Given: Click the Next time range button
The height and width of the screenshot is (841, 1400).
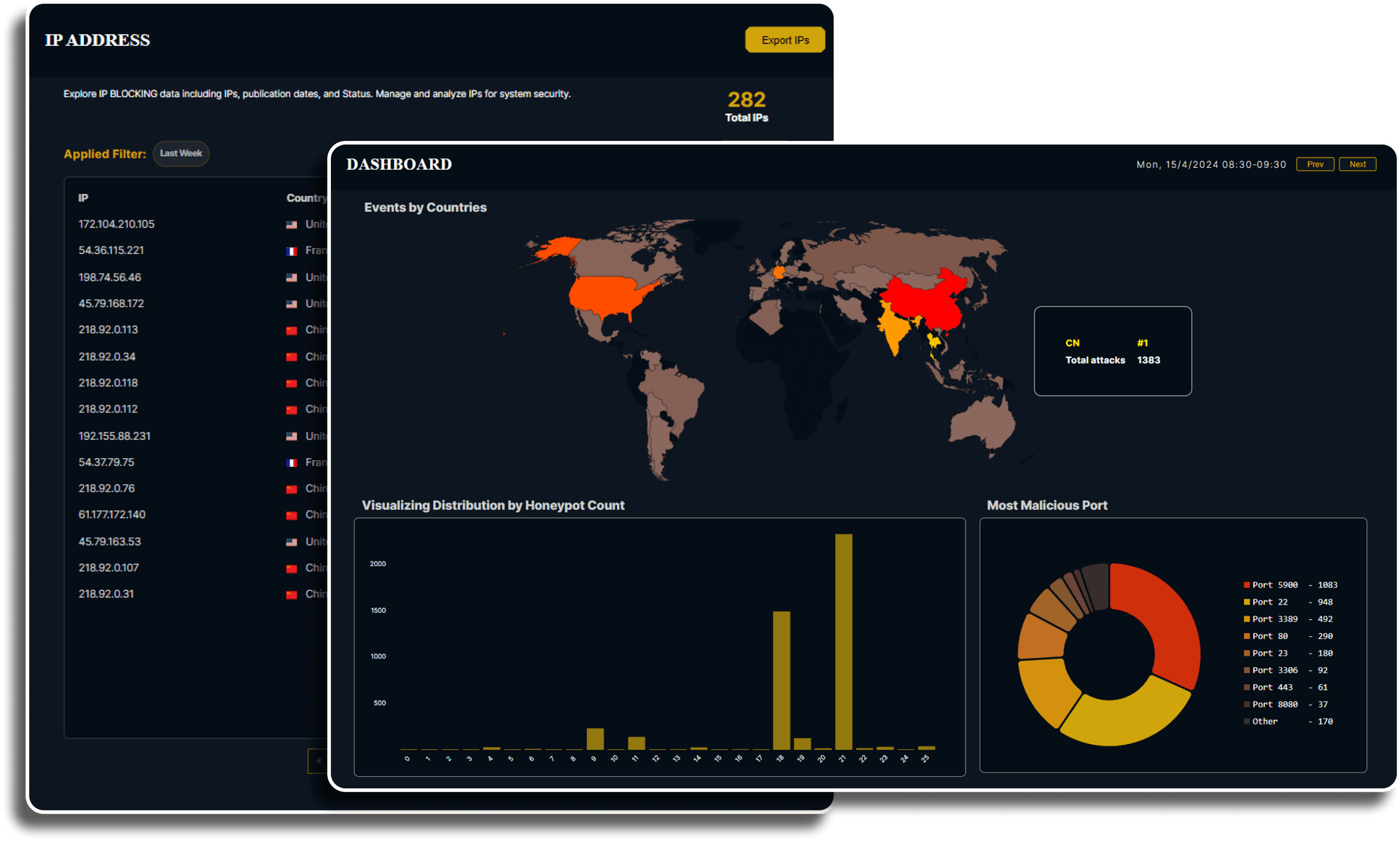Looking at the screenshot, I should tap(1357, 164).
